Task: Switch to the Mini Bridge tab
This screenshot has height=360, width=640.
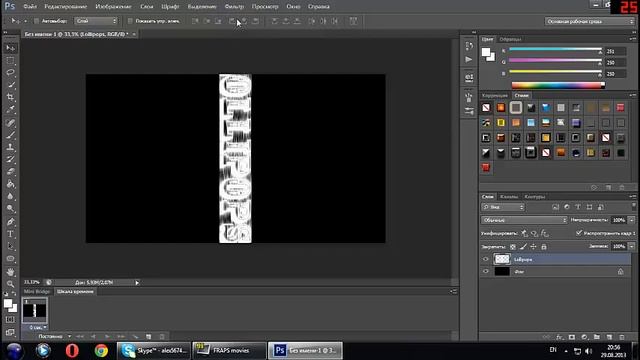Action: [37, 291]
